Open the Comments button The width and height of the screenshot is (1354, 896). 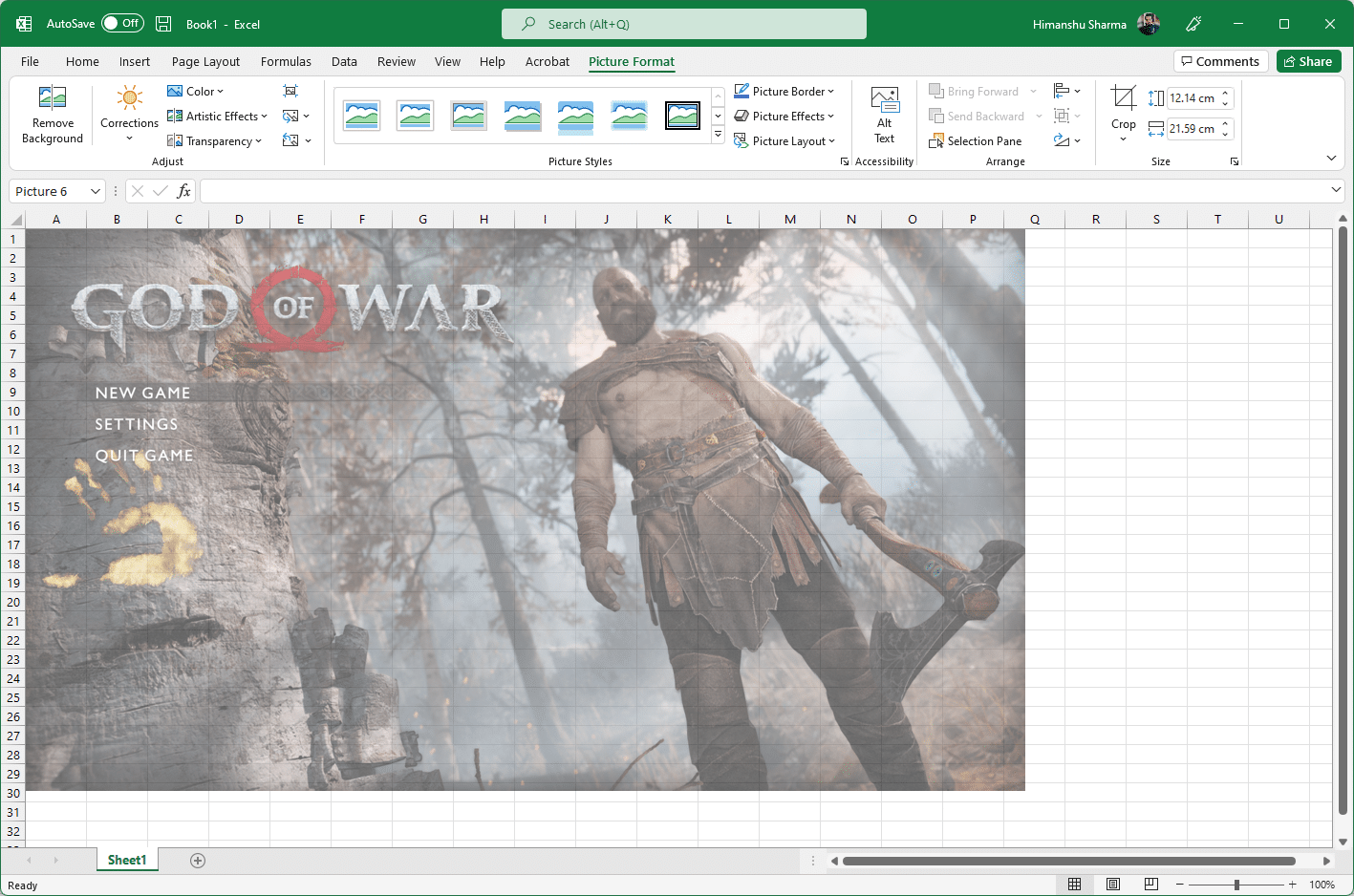tap(1221, 61)
